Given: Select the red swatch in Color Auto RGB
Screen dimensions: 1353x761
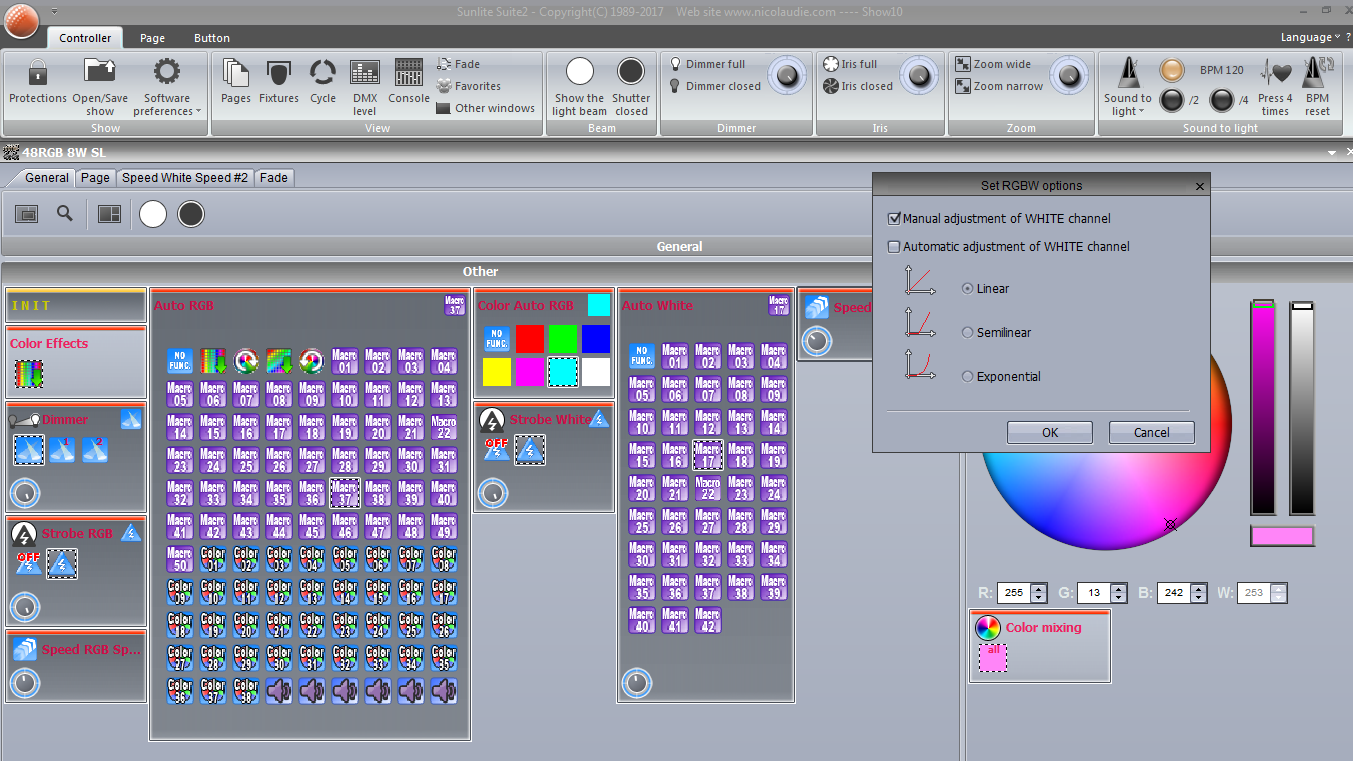Looking at the screenshot, I should (529, 339).
